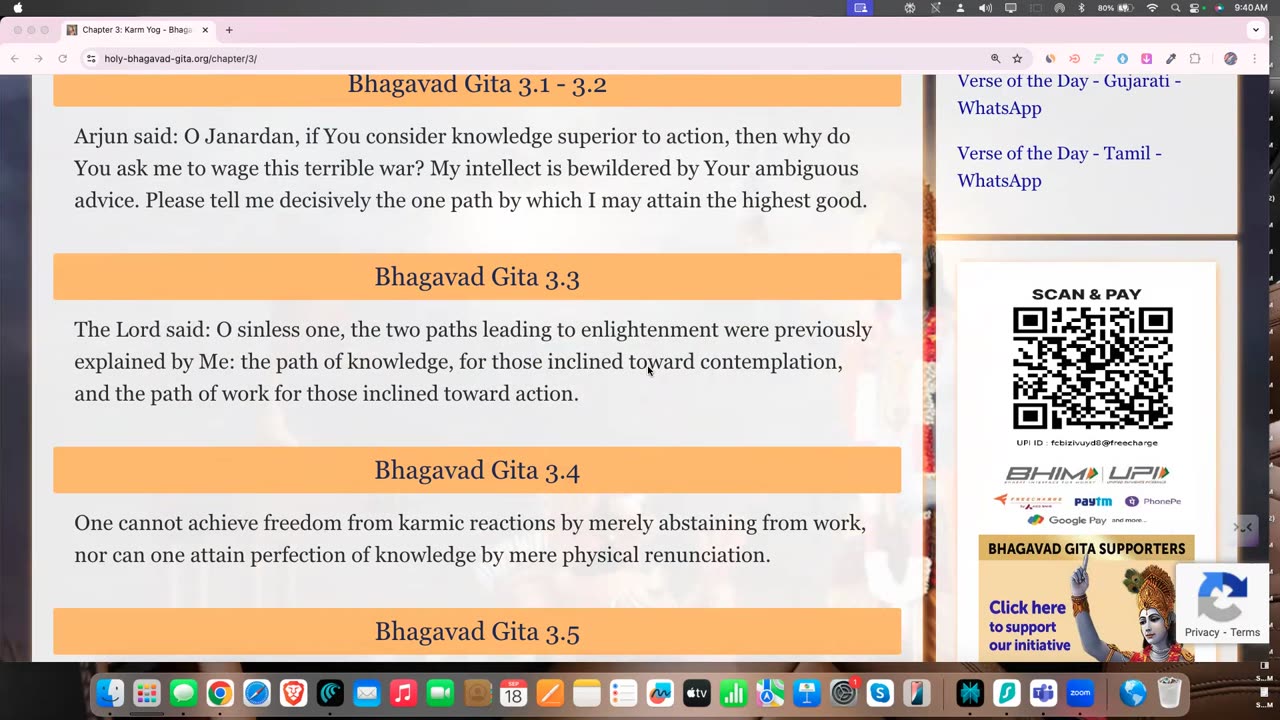The width and height of the screenshot is (1280, 720).
Task: Click the Bhagavad Gita 3.1 - 3.2 heading
Action: coord(477,84)
